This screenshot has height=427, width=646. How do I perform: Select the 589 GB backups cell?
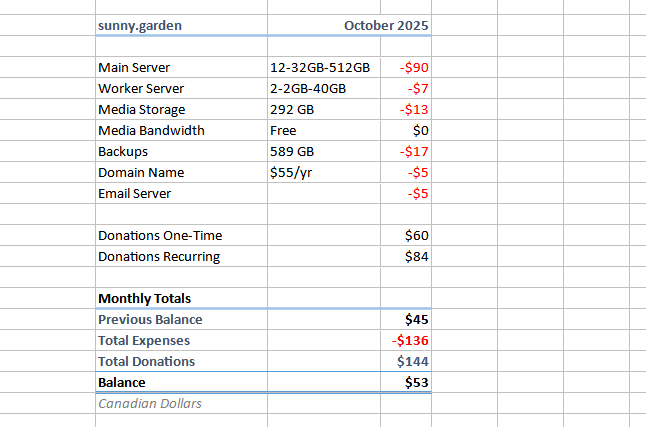pos(324,152)
